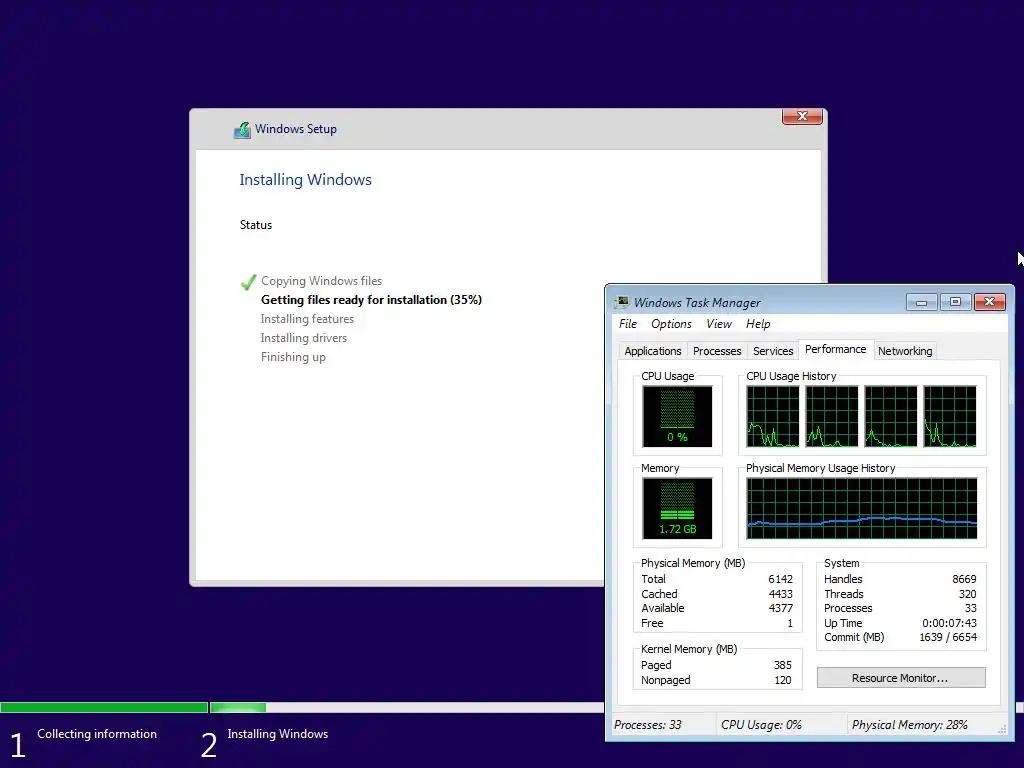Click the 'Installing features' status line
Screen dimensions: 1024x768
[307, 319]
